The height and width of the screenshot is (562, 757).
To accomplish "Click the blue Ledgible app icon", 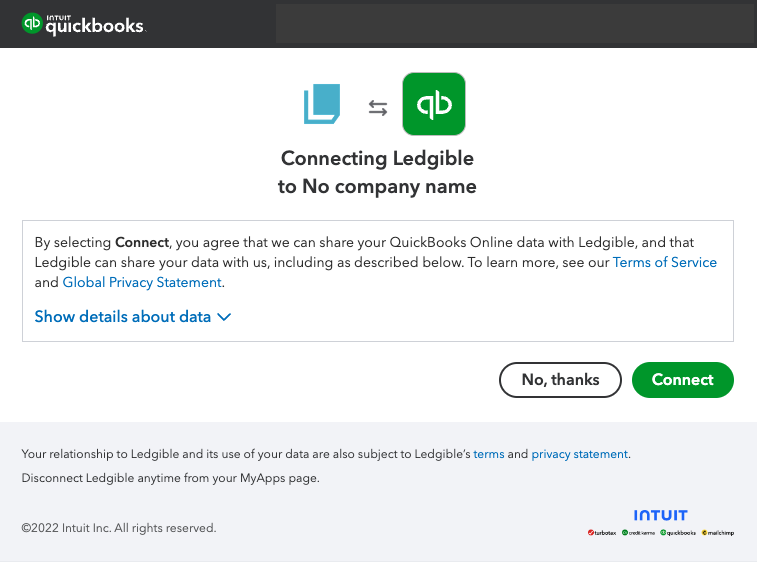I will (x=322, y=104).
